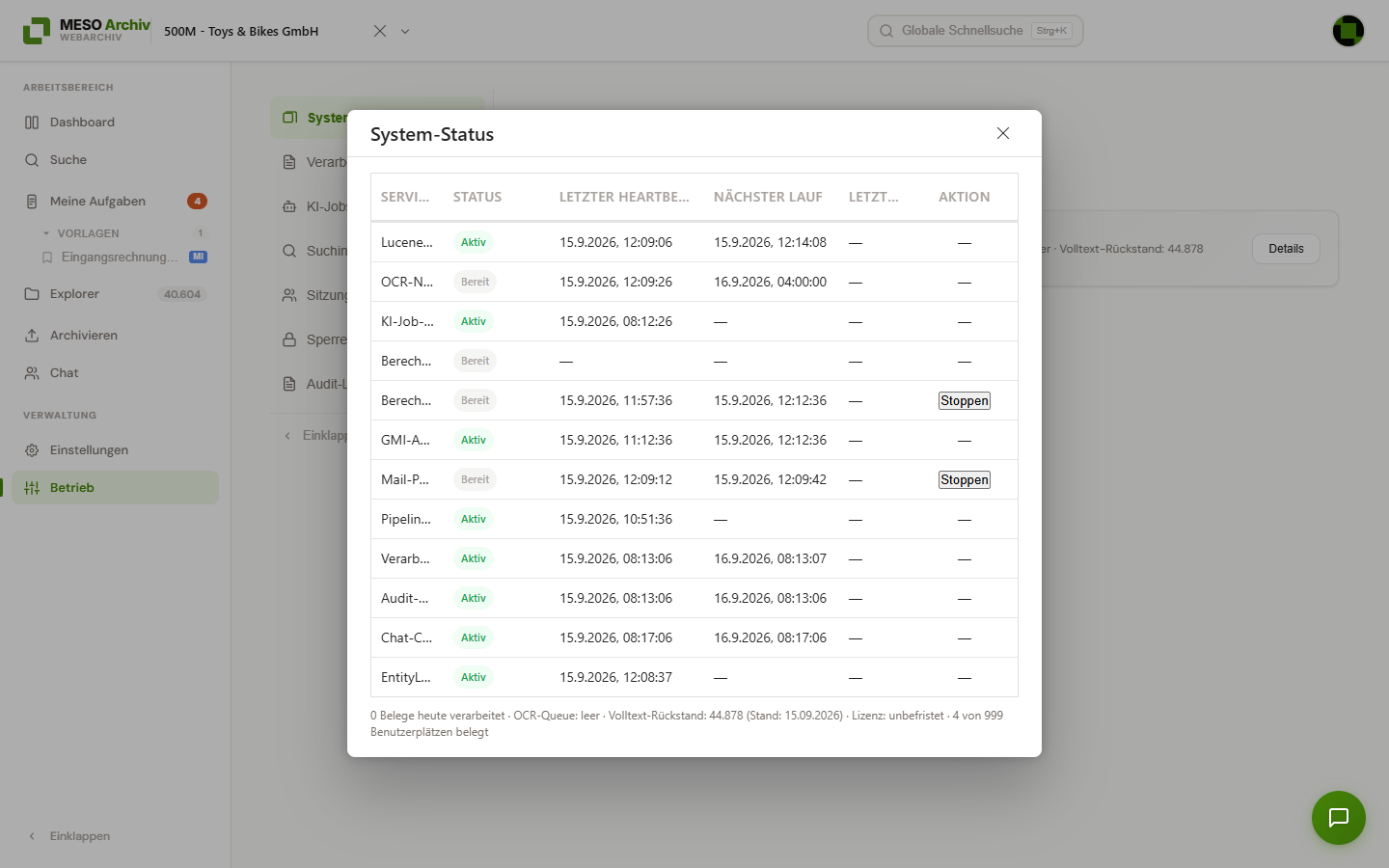The height and width of the screenshot is (868, 1389).
Task: Click the user avatar icon
Action: point(1348,31)
